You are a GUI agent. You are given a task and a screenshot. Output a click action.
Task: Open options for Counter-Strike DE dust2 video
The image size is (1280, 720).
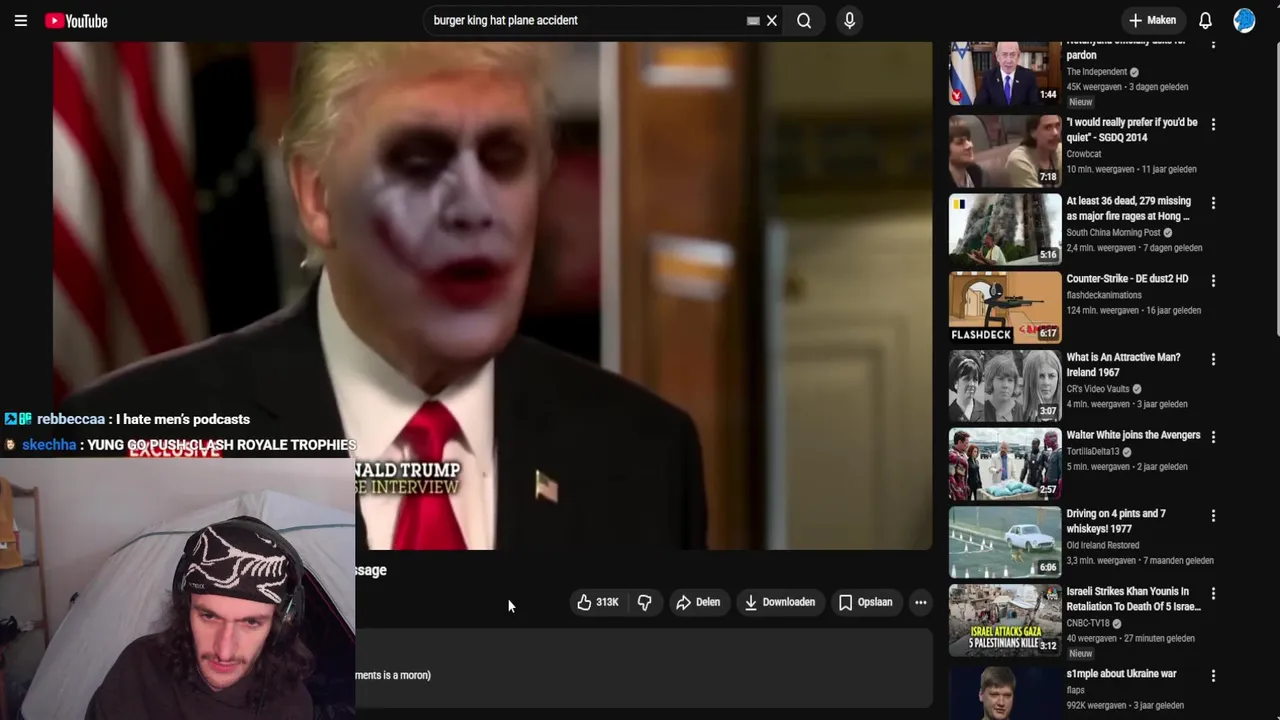[1213, 282]
